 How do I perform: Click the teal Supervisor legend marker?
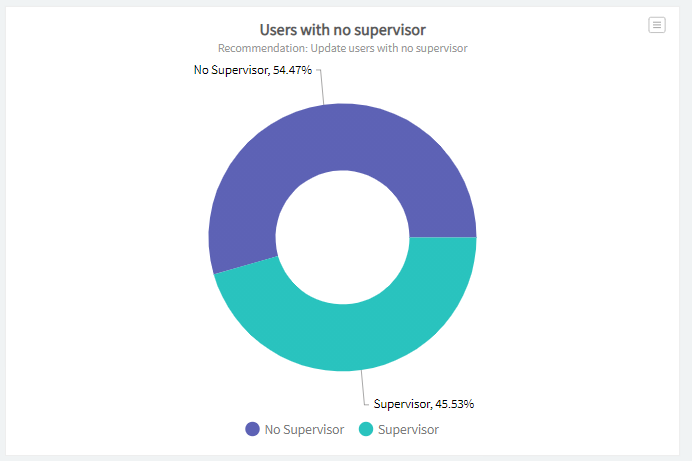click(366, 429)
